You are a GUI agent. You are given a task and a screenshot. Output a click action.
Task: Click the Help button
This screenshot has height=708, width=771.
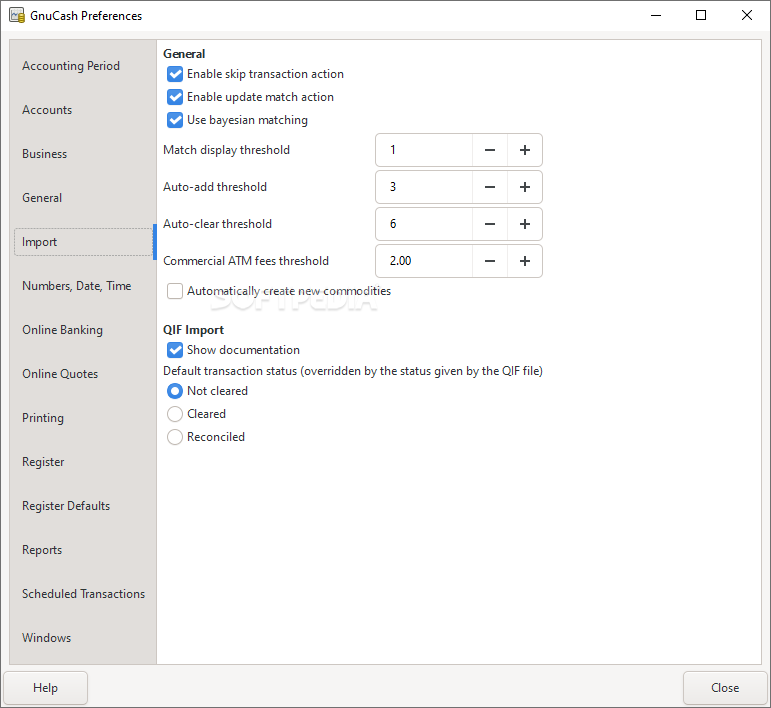pos(46,688)
